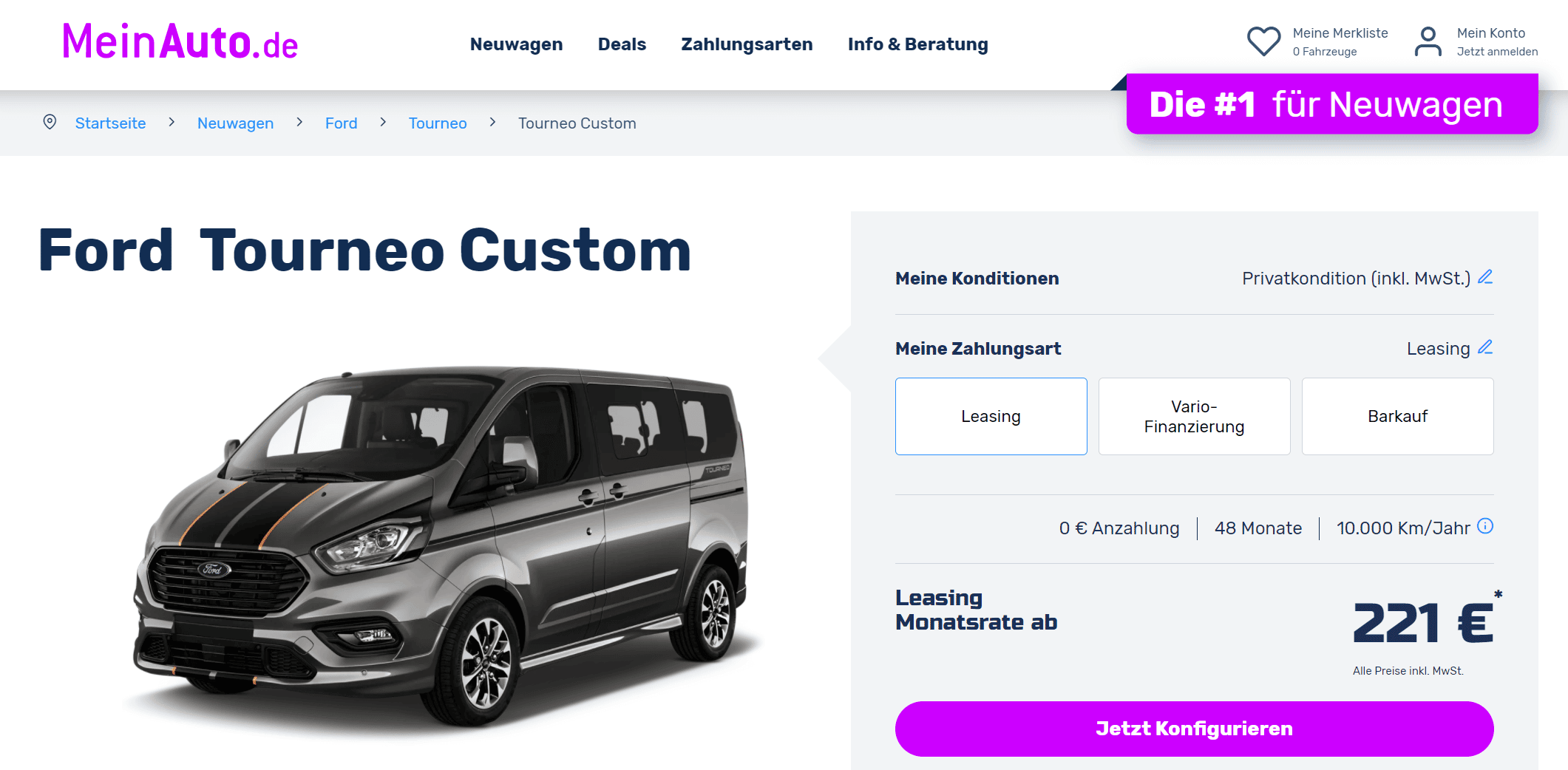The width and height of the screenshot is (1568, 770).
Task: Open the Neuwagen navigation menu
Action: tap(516, 44)
